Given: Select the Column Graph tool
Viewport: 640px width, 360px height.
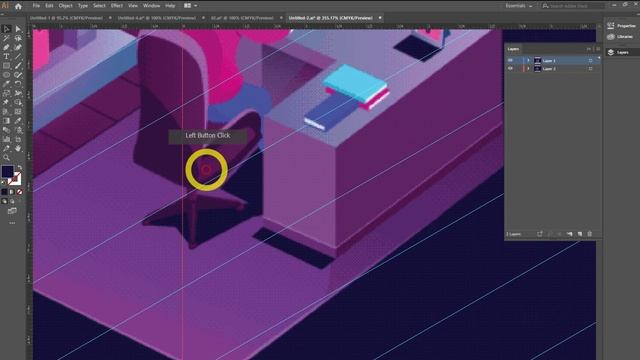Looking at the screenshot, I should pos(7,139).
